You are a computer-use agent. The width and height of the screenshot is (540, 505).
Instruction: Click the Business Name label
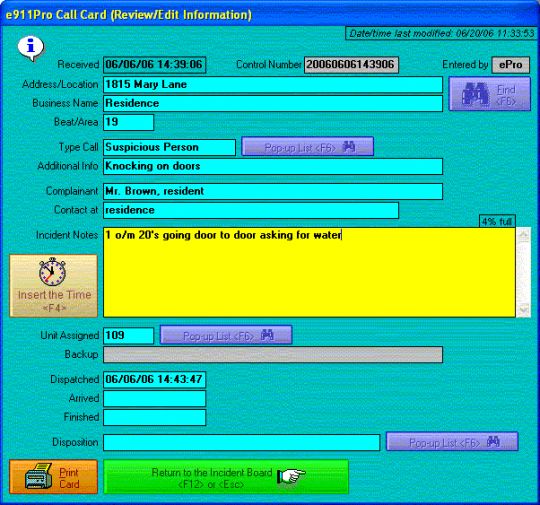[65, 103]
